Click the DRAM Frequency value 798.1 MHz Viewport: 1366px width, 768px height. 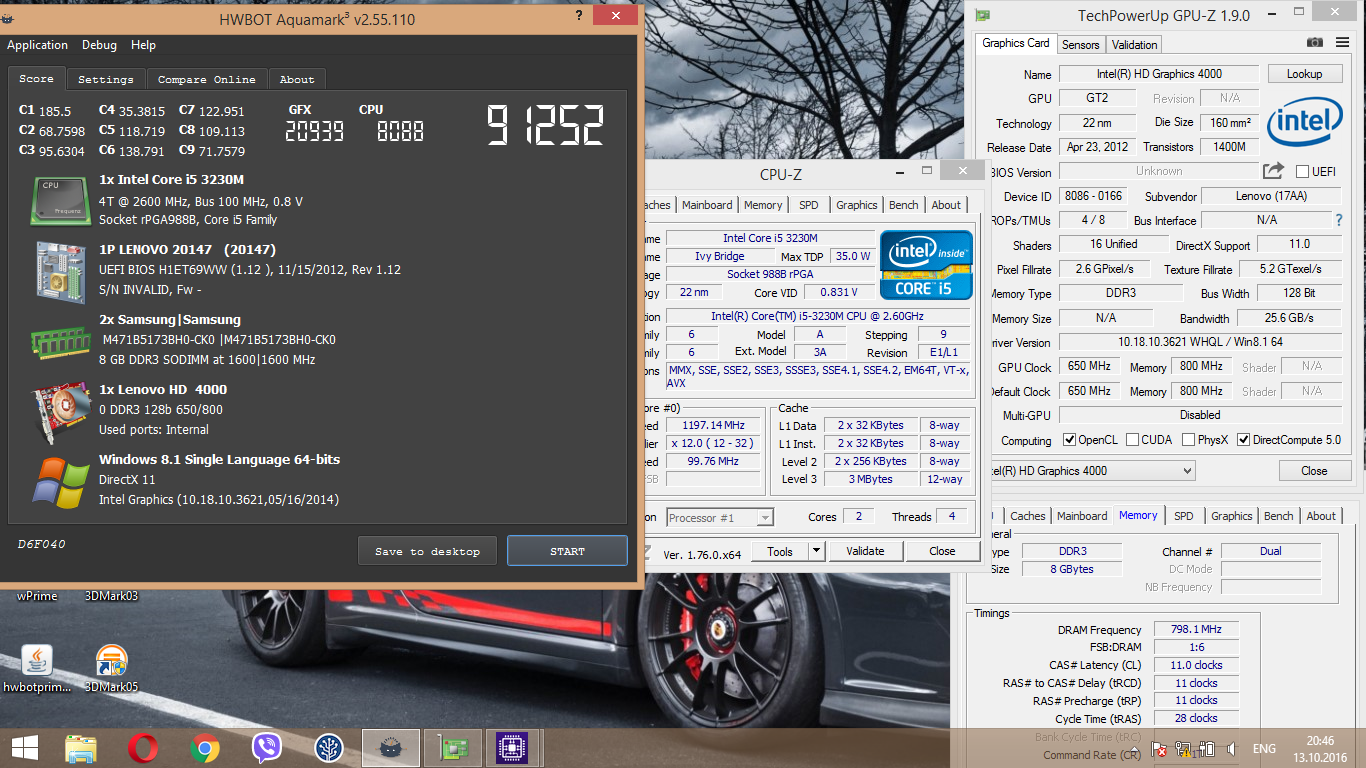(1195, 630)
